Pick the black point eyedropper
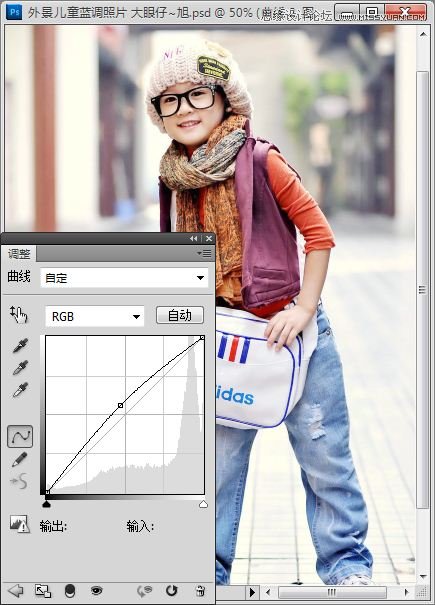The height and width of the screenshot is (605, 435). coord(20,346)
